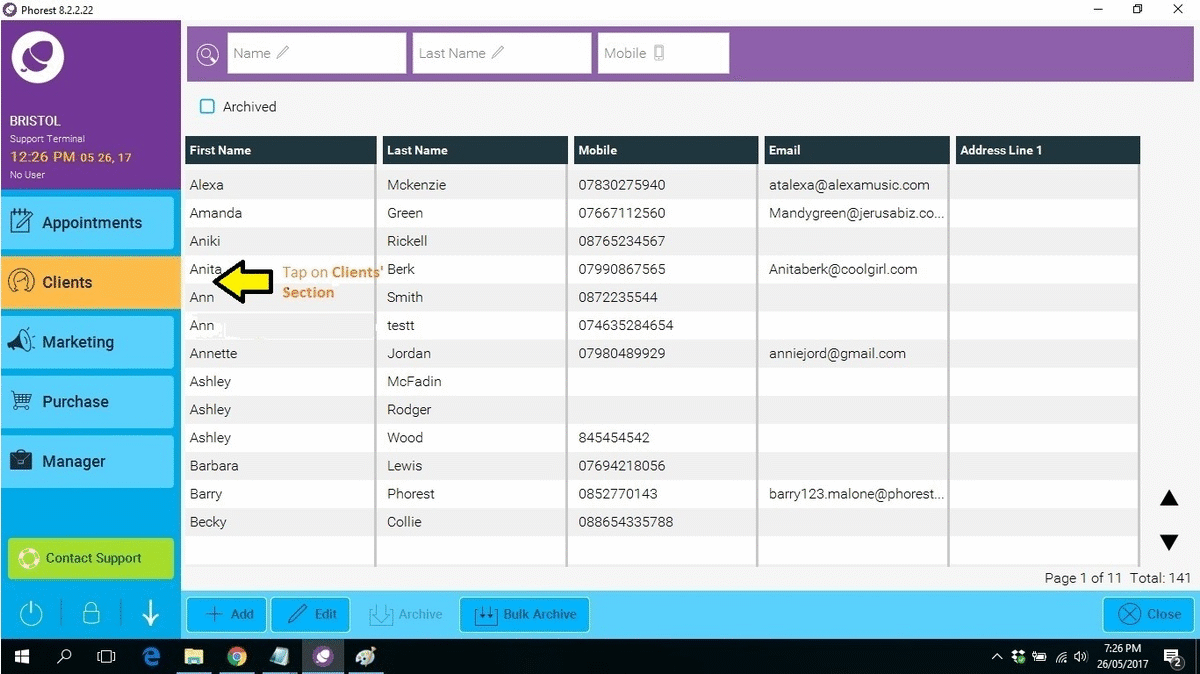Sort by First Name column header
1200x674 pixels.
pos(281,150)
